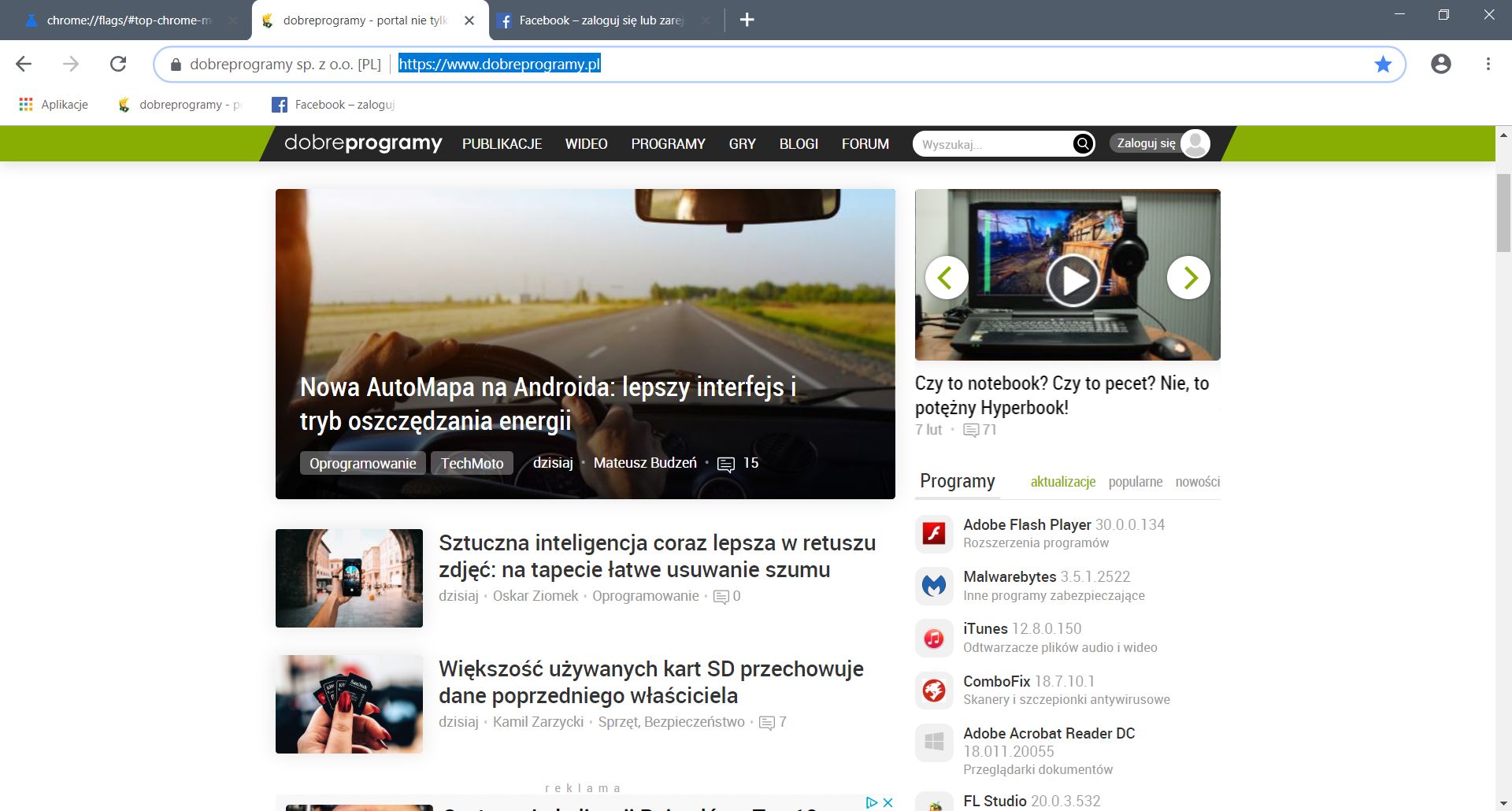Click author Kamil Zarzycki
The image size is (1512, 811).
pos(539,722)
